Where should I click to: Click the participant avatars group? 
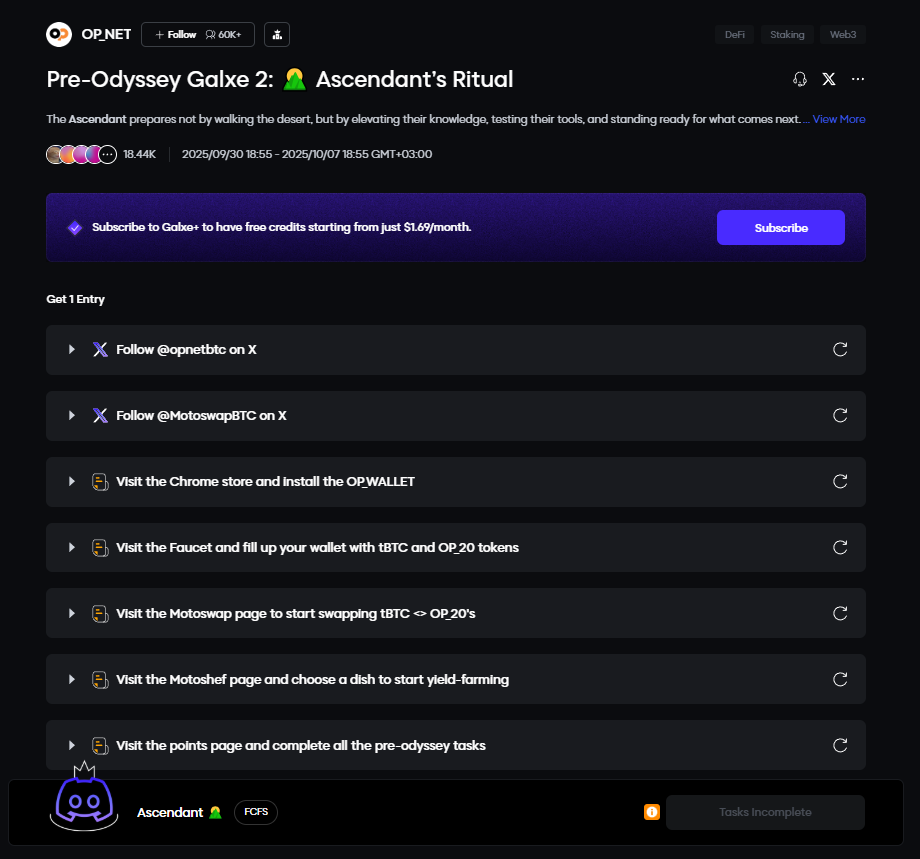click(81, 154)
